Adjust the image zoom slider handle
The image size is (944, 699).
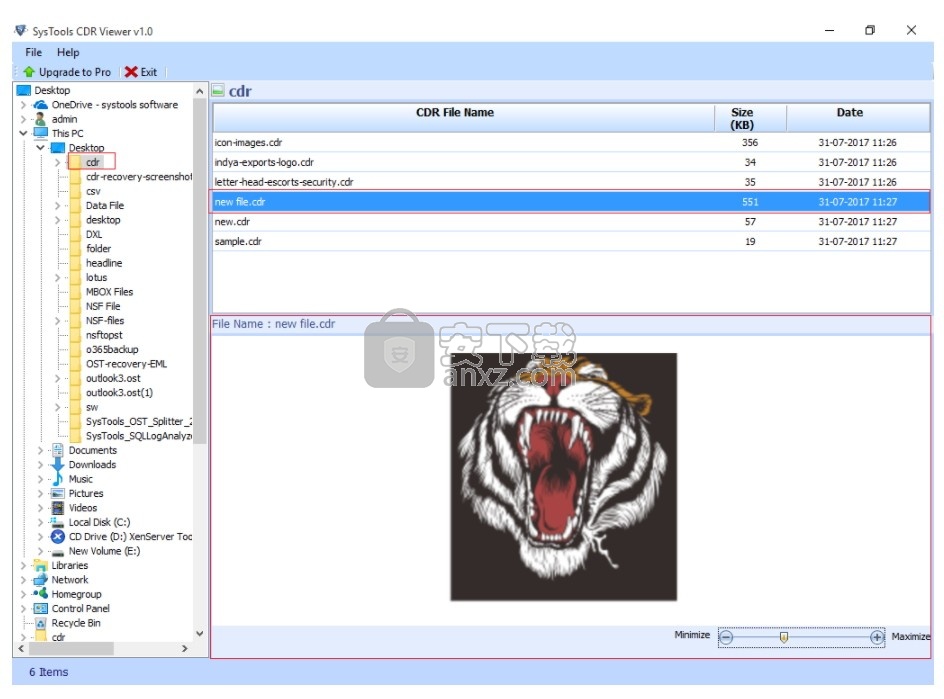point(784,637)
